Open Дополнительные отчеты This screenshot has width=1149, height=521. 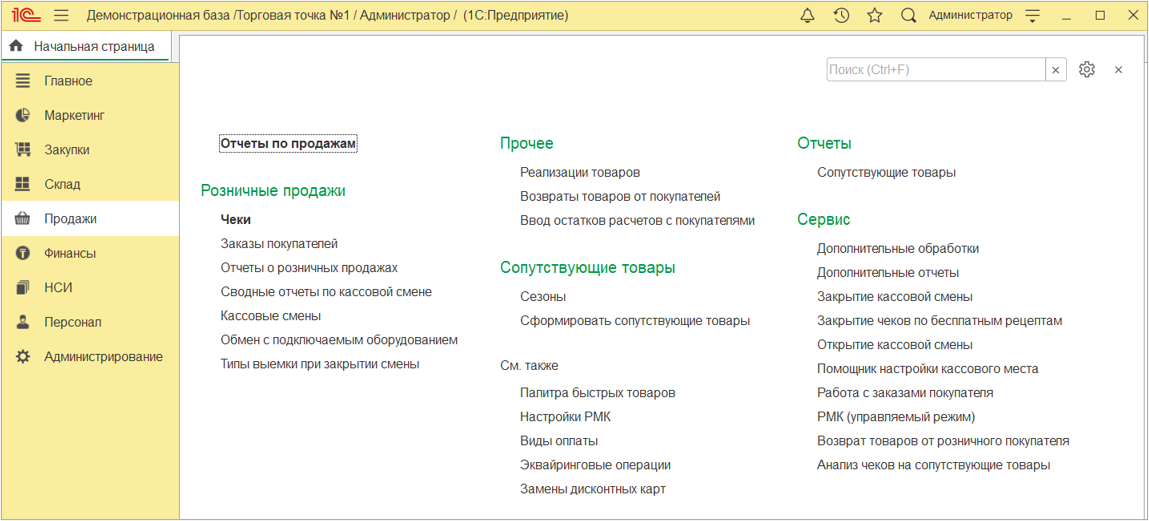(888, 273)
